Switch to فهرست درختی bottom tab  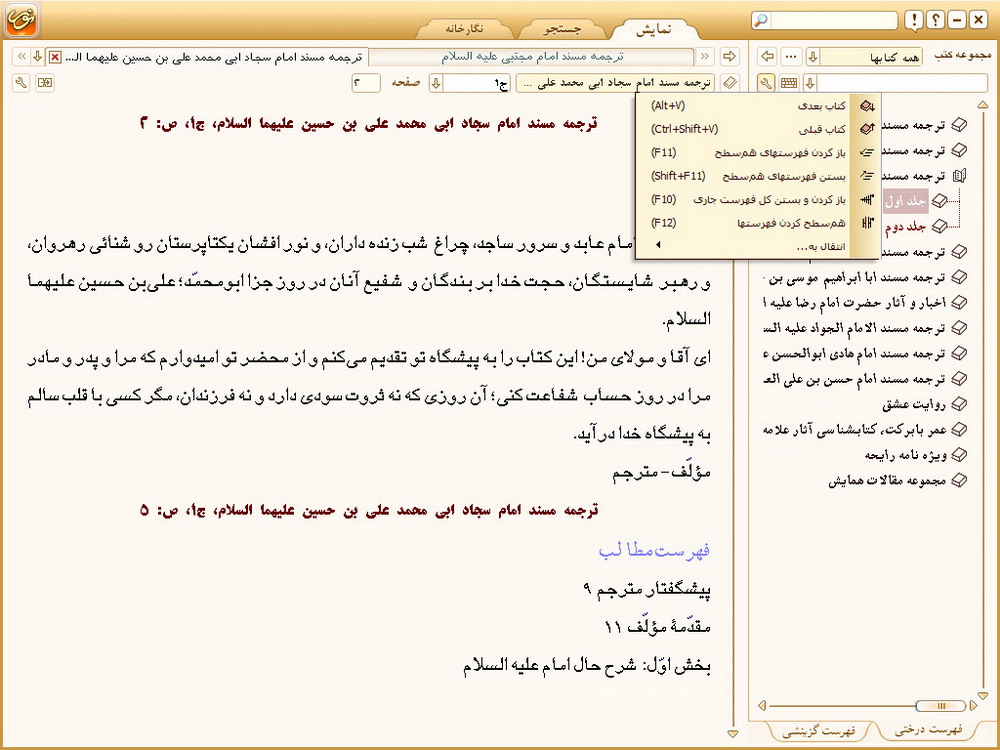[x=929, y=729]
